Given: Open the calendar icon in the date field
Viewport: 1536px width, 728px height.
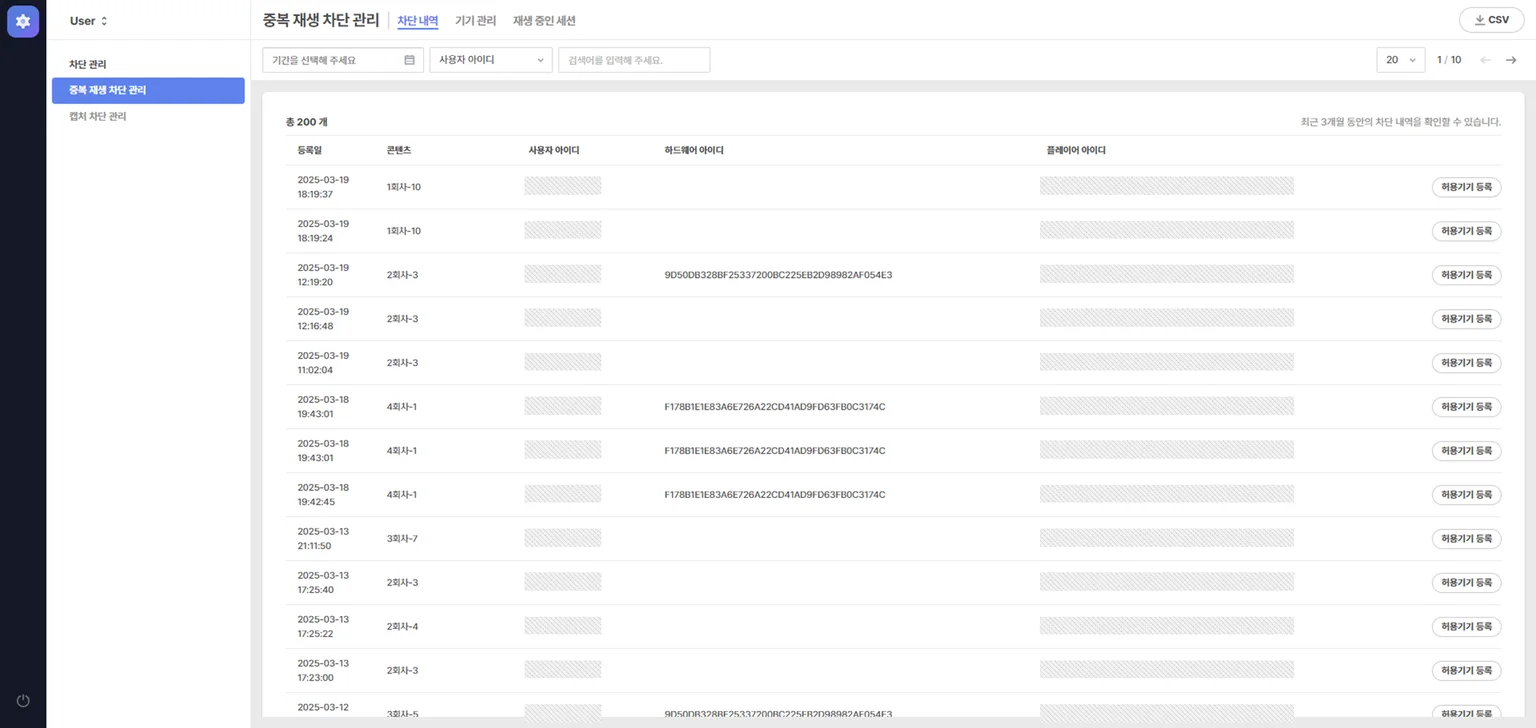Looking at the screenshot, I should pyautogui.click(x=409, y=60).
